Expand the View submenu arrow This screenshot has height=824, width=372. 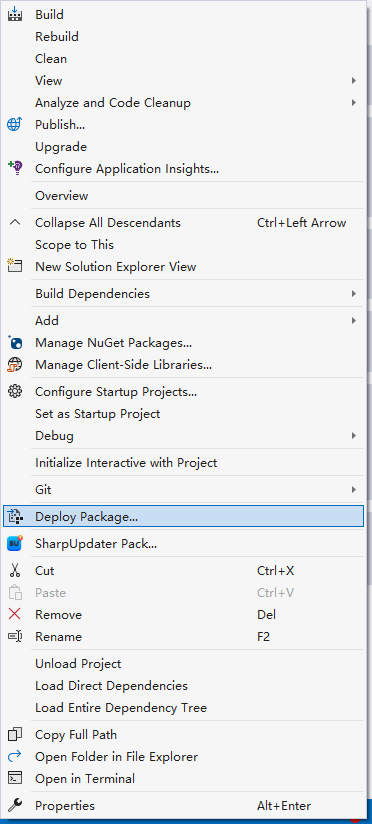click(354, 81)
